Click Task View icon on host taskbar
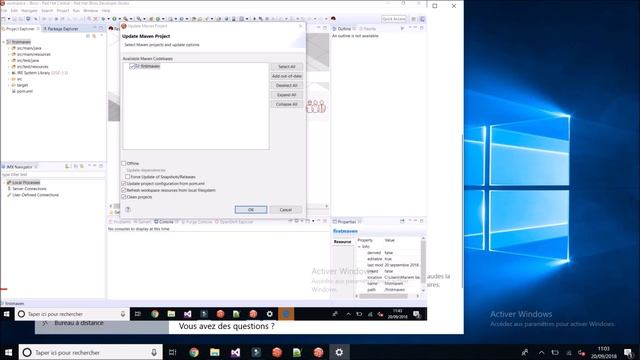640x360 pixels. pyautogui.click(x=173, y=352)
